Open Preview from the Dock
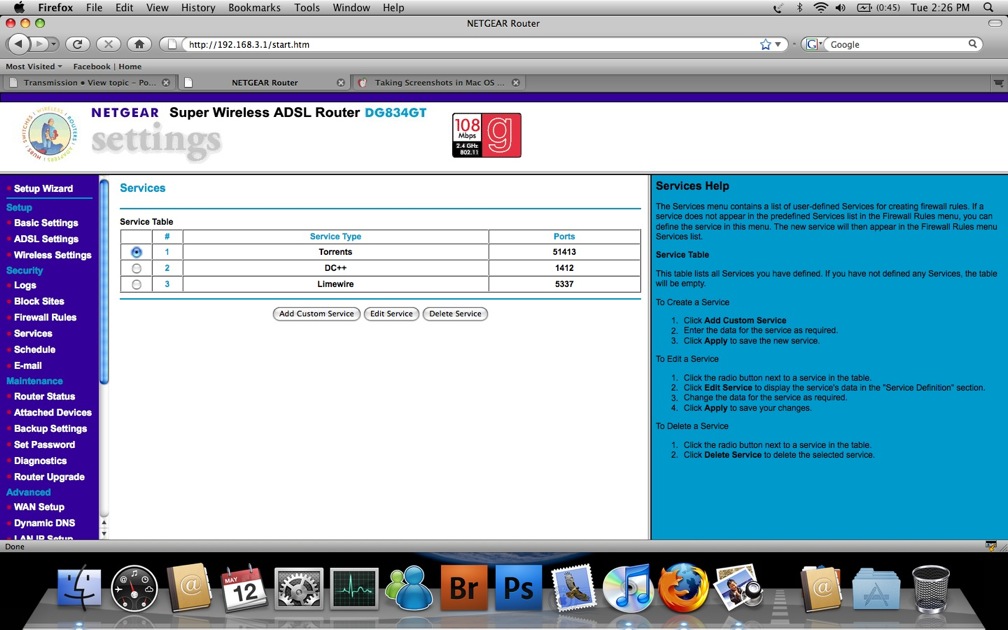Viewport: 1008px width, 630px height. [x=738, y=588]
